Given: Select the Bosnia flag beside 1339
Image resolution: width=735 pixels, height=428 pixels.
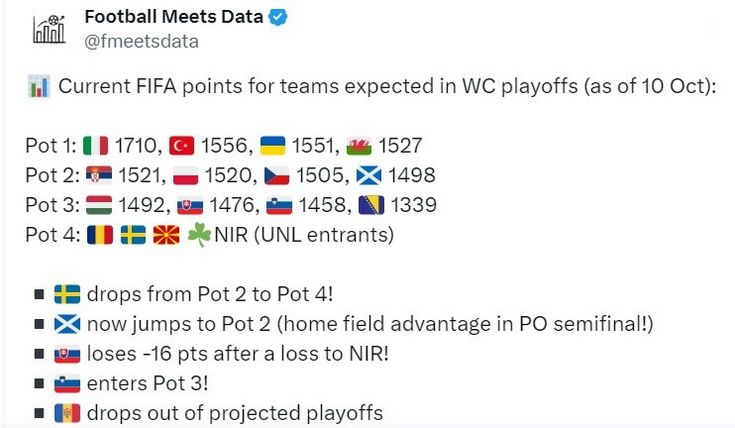Looking at the screenshot, I should point(369,206).
